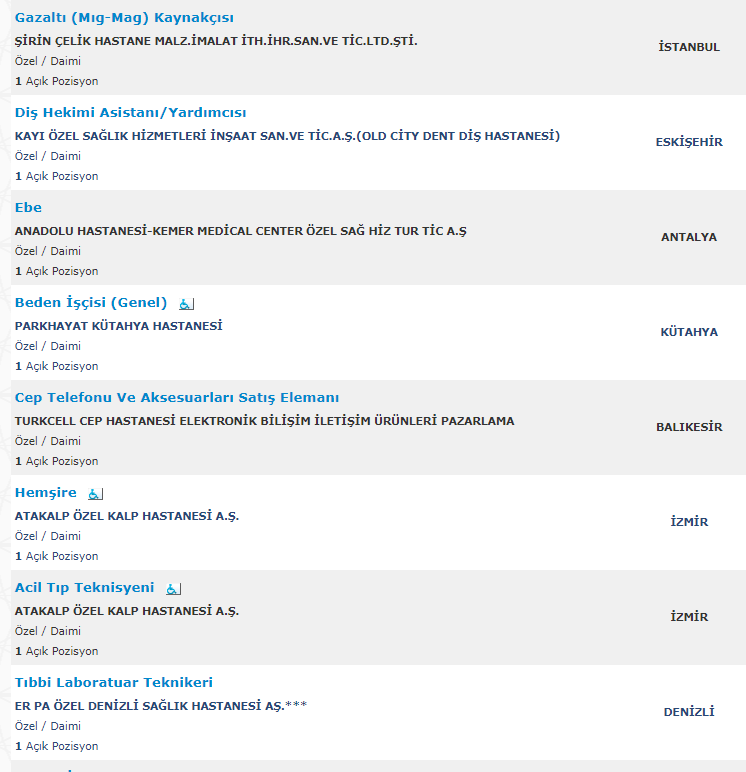Screen dimensions: 746x772
Task: Click the KÜTAHYA location label
Action: click(689, 332)
